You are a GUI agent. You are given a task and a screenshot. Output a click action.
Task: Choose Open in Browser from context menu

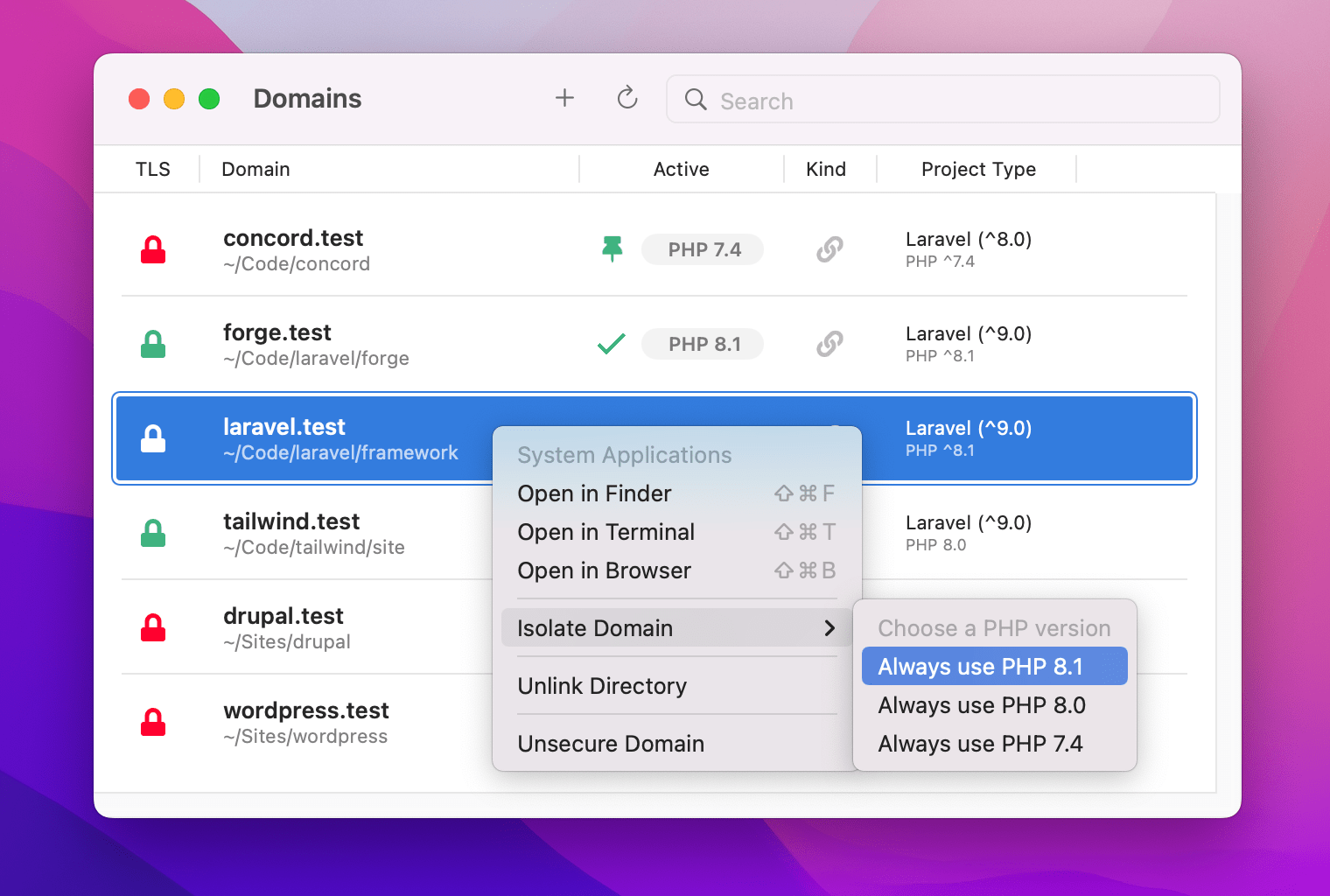pyautogui.click(x=676, y=570)
